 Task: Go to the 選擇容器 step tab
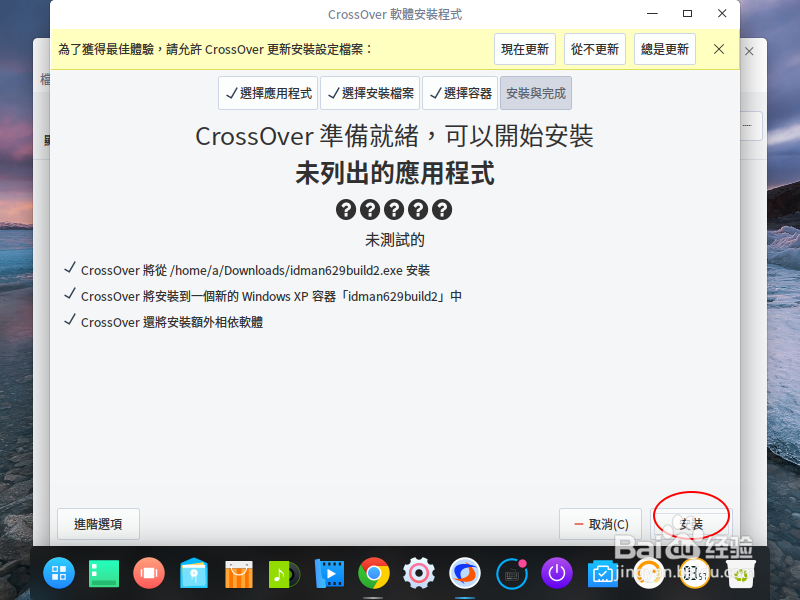(x=460, y=93)
